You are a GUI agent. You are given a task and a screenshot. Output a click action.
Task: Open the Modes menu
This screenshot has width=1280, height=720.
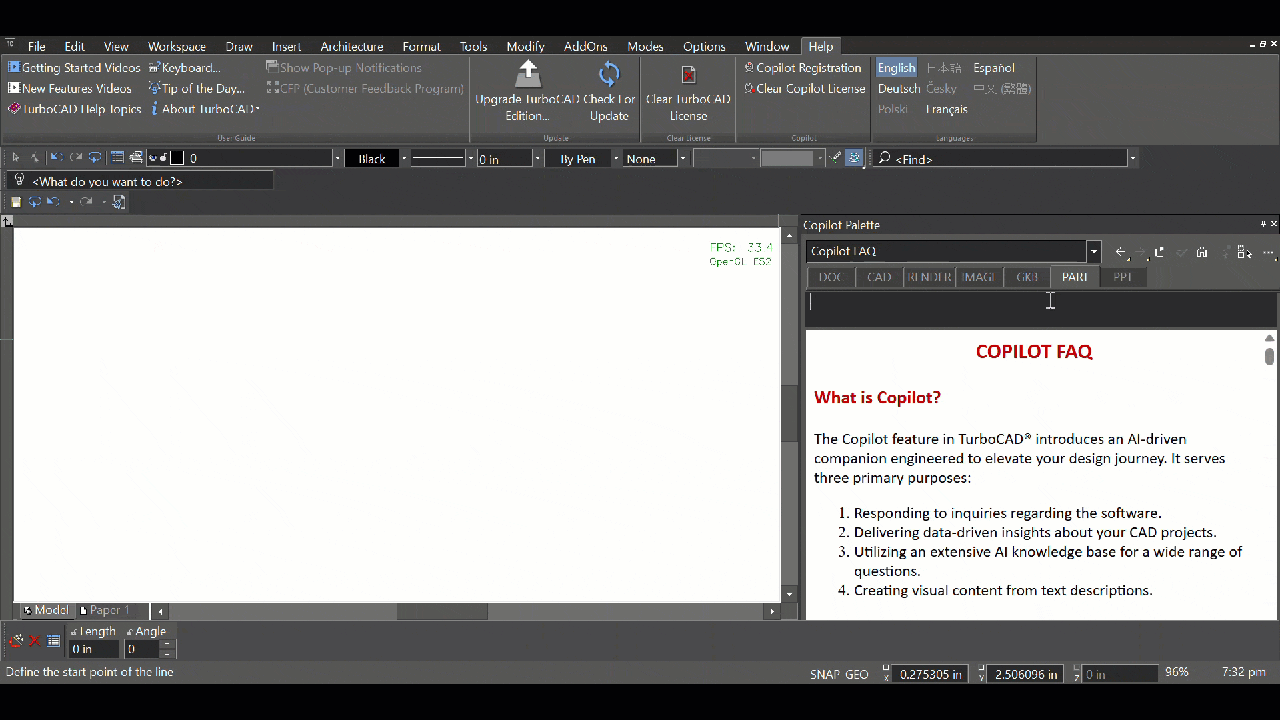click(645, 46)
